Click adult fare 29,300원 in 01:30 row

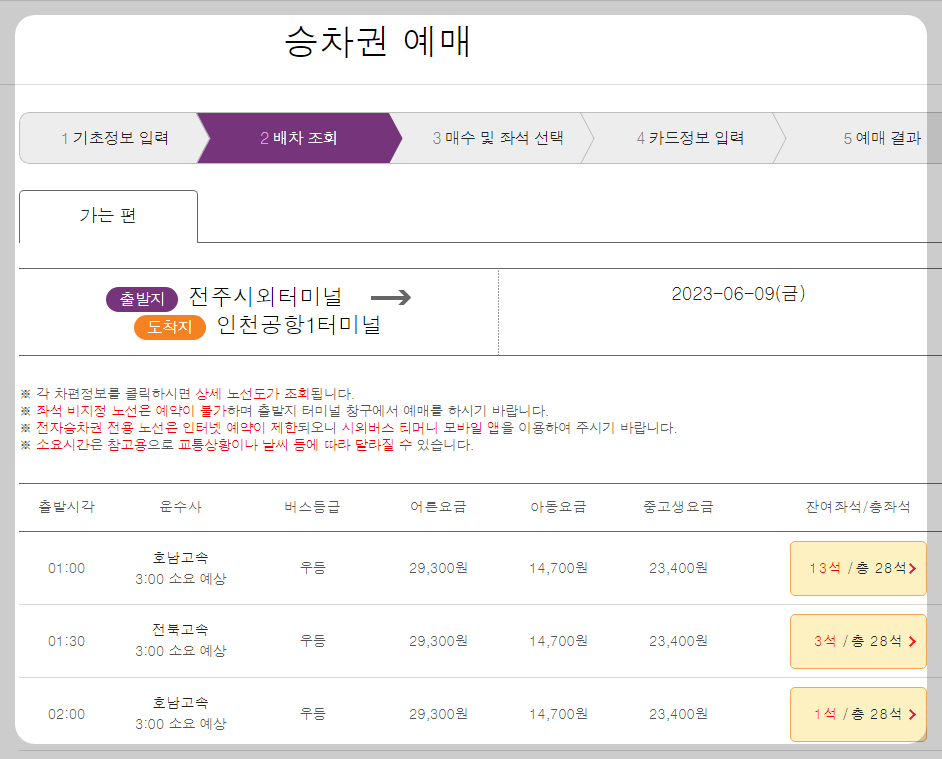438,641
